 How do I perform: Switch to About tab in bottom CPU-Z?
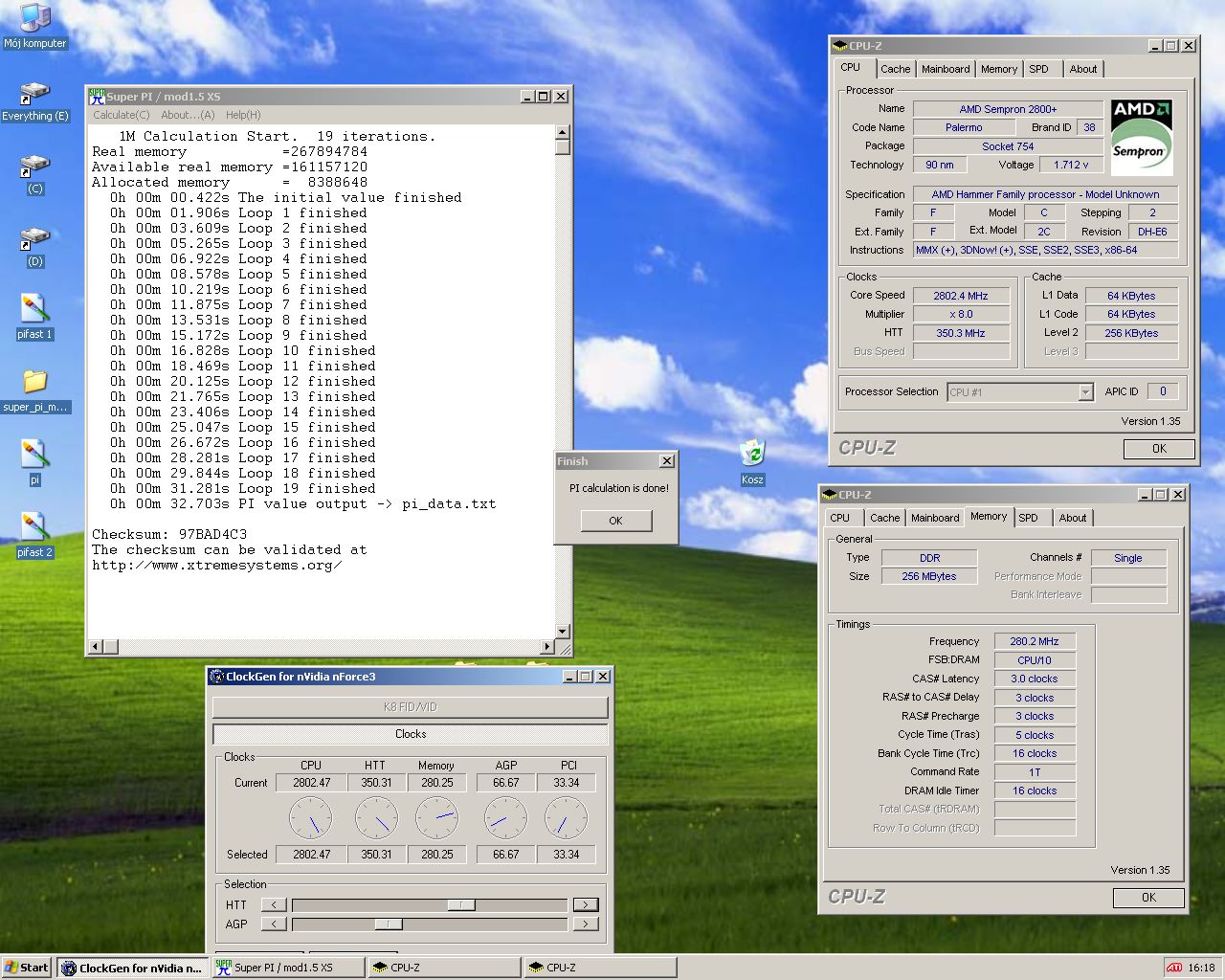[x=1073, y=518]
